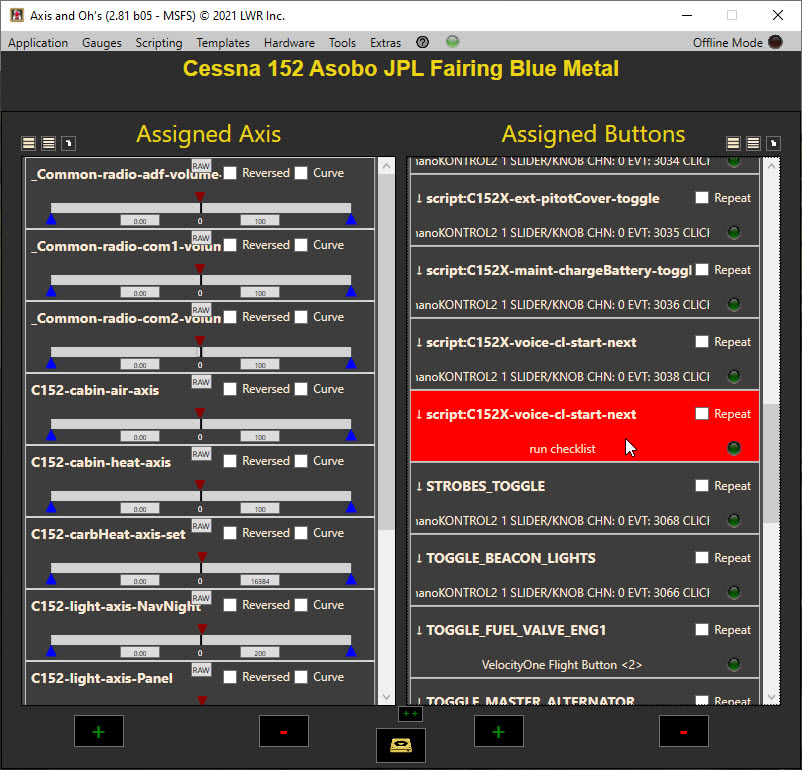Check Repeat for TOGGLE_BEACON_LIGHTS
This screenshot has width=802, height=770.
coord(702,558)
